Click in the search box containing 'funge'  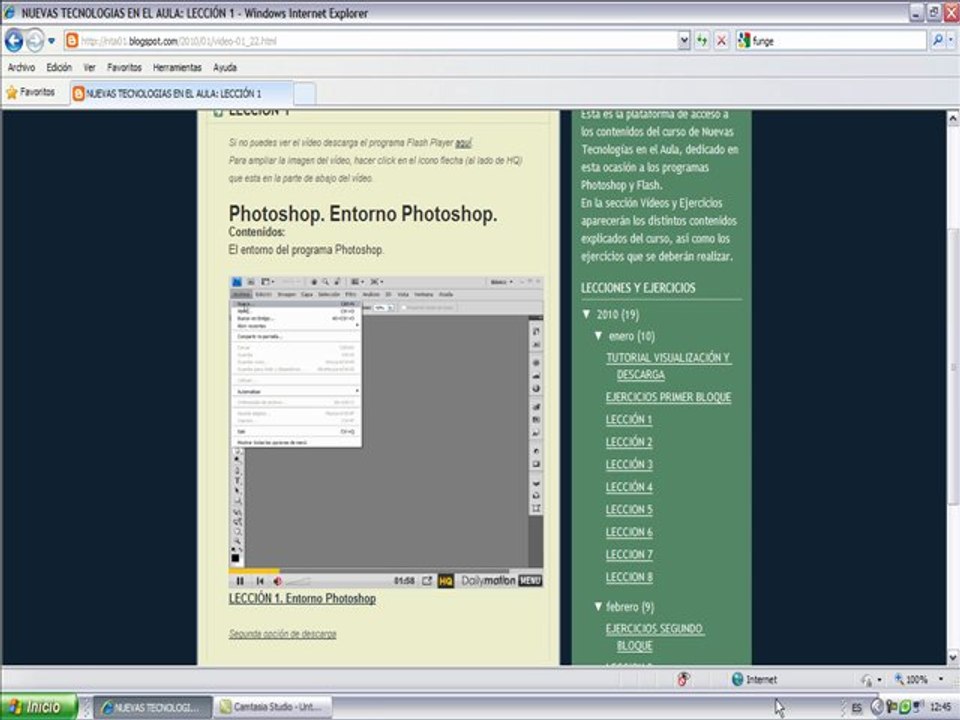838,41
